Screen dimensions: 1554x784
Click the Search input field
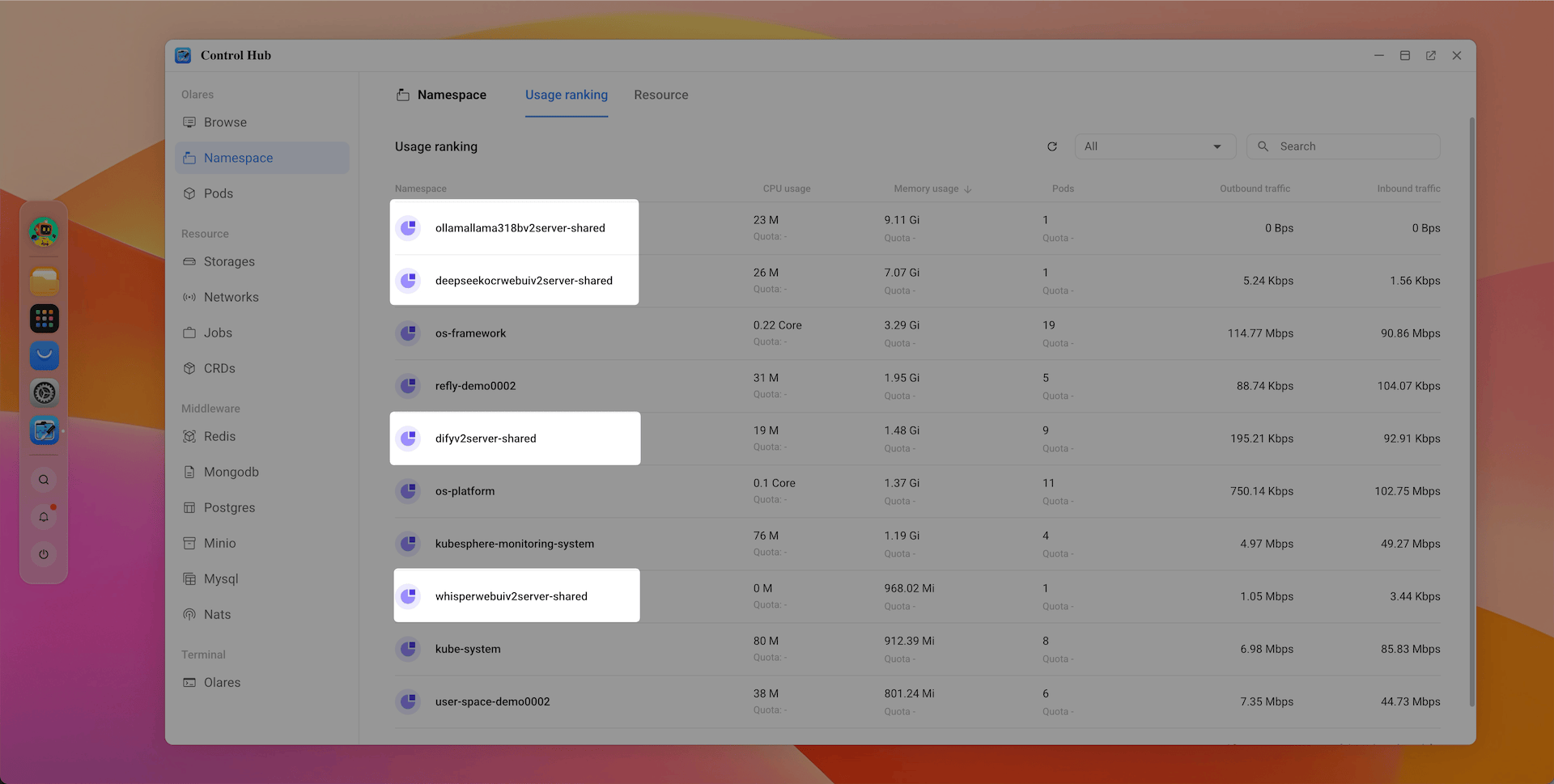coord(1344,146)
